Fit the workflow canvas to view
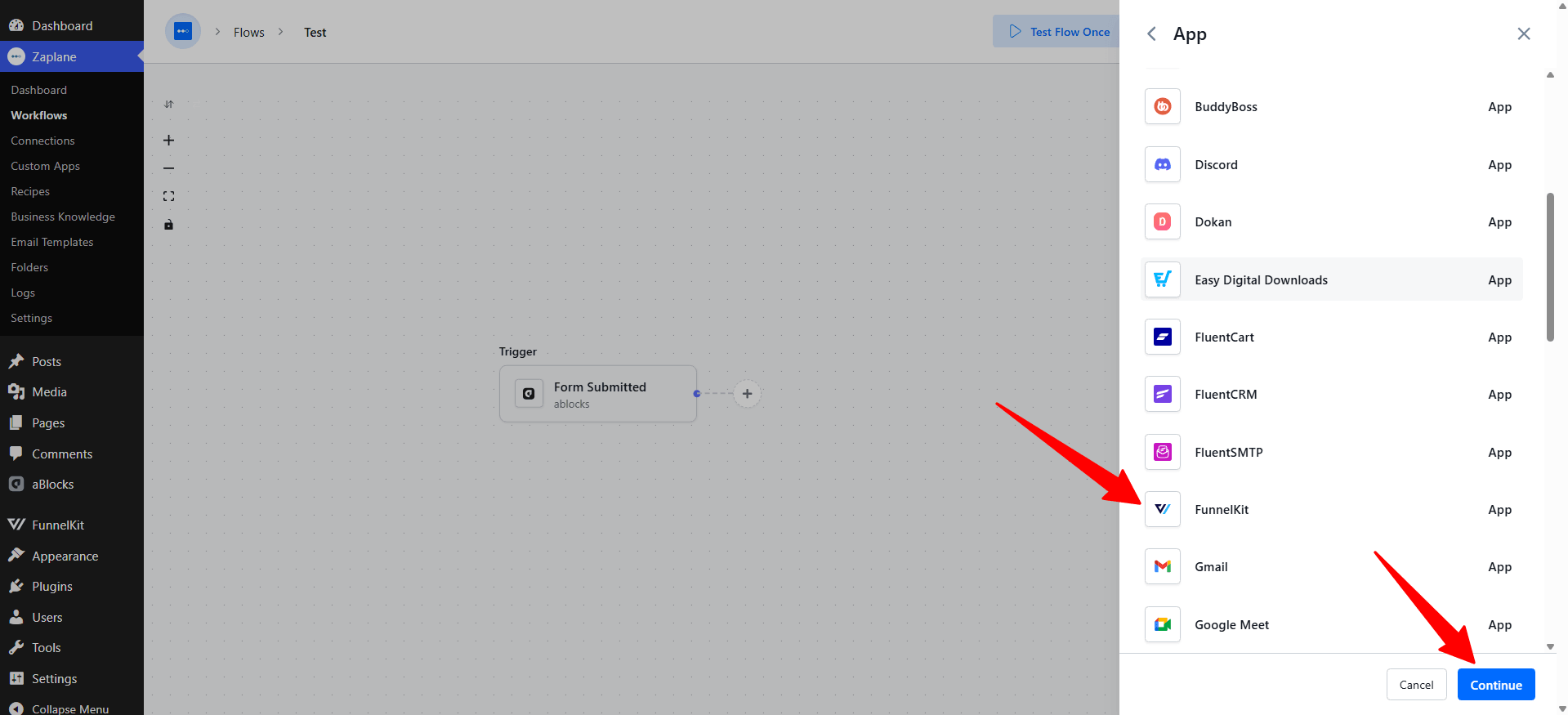1568x715 pixels. point(168,196)
